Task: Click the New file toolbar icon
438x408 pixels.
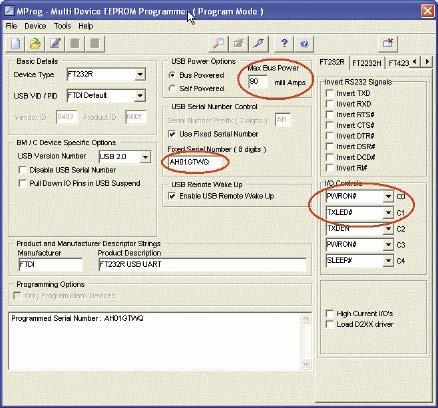Action: [x=16, y=43]
